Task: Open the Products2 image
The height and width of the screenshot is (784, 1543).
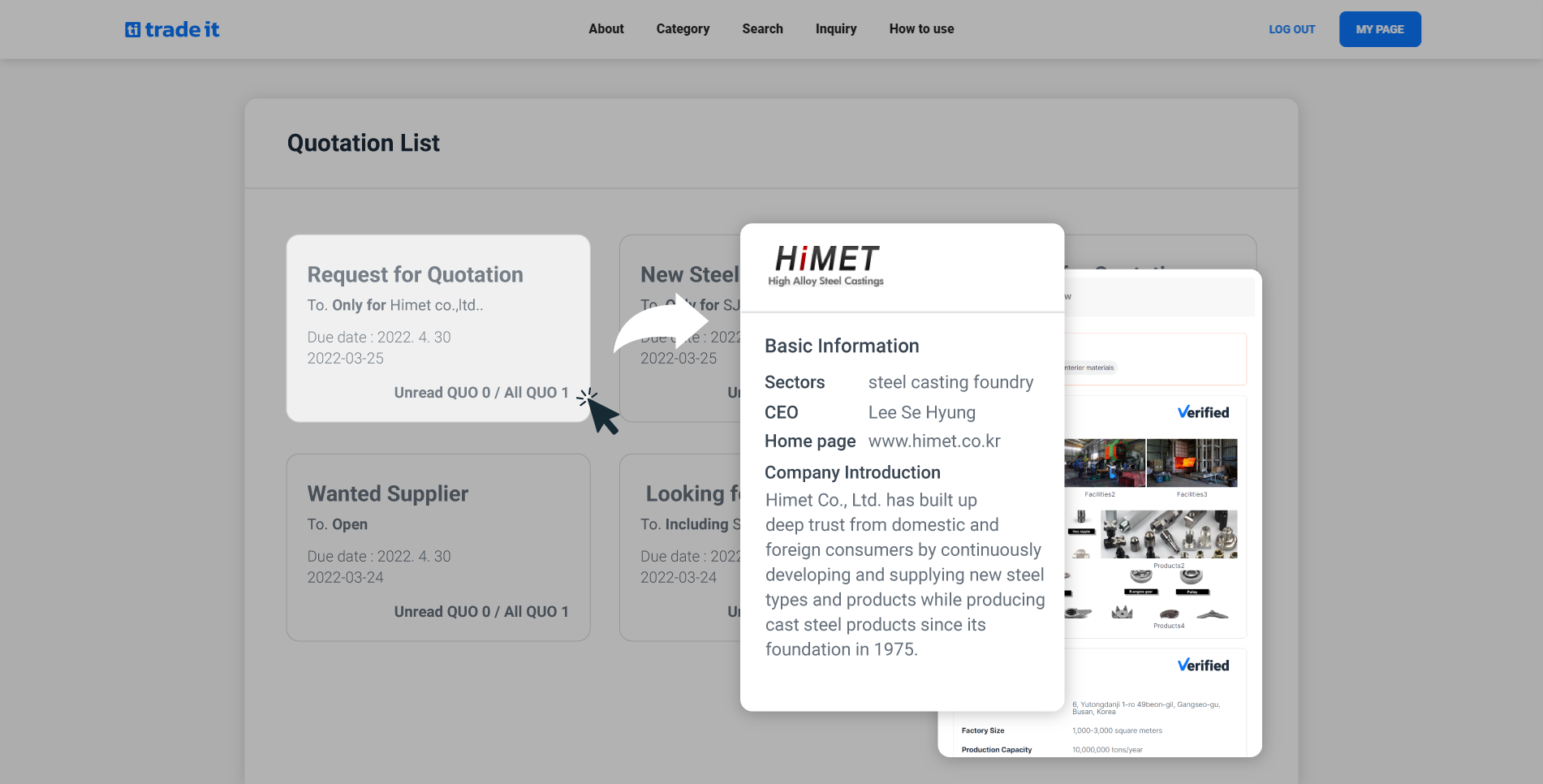Action: 1169,534
